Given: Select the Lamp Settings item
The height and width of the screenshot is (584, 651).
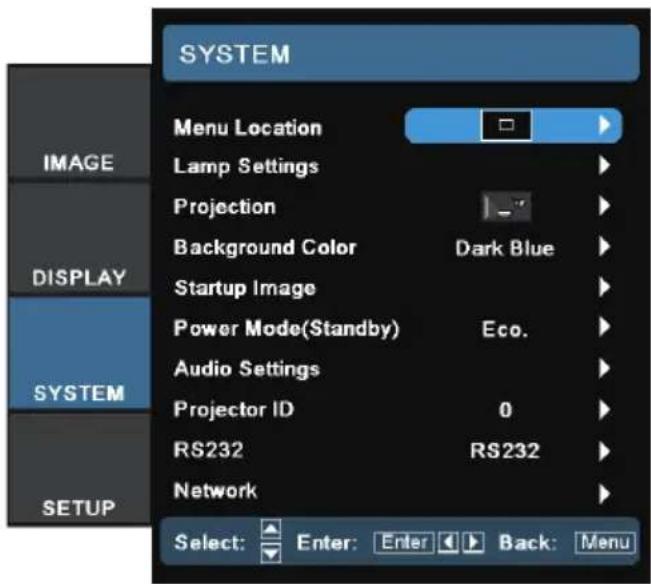Looking at the screenshot, I should 246,166.
